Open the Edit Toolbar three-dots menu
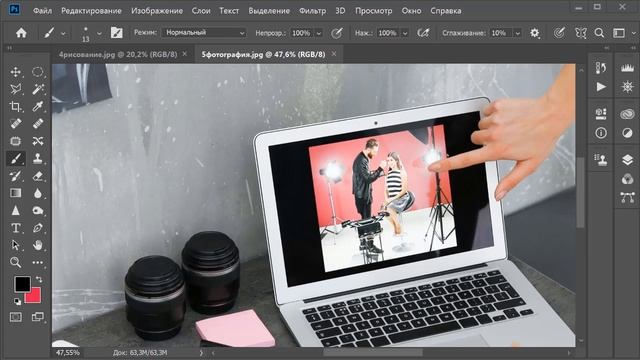 (38, 262)
